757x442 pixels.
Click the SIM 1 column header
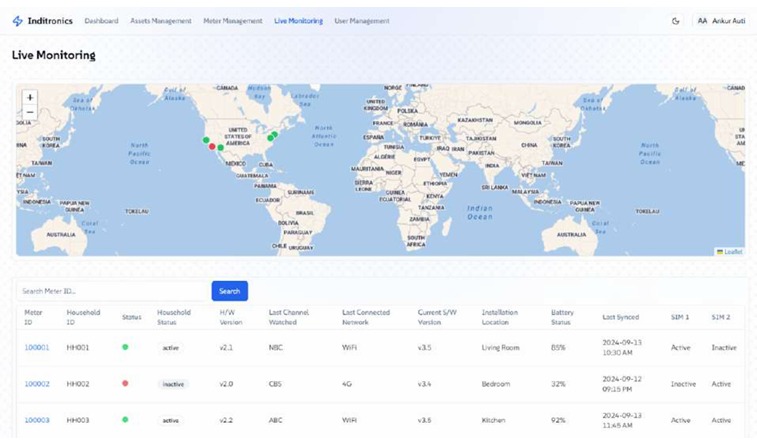680,317
